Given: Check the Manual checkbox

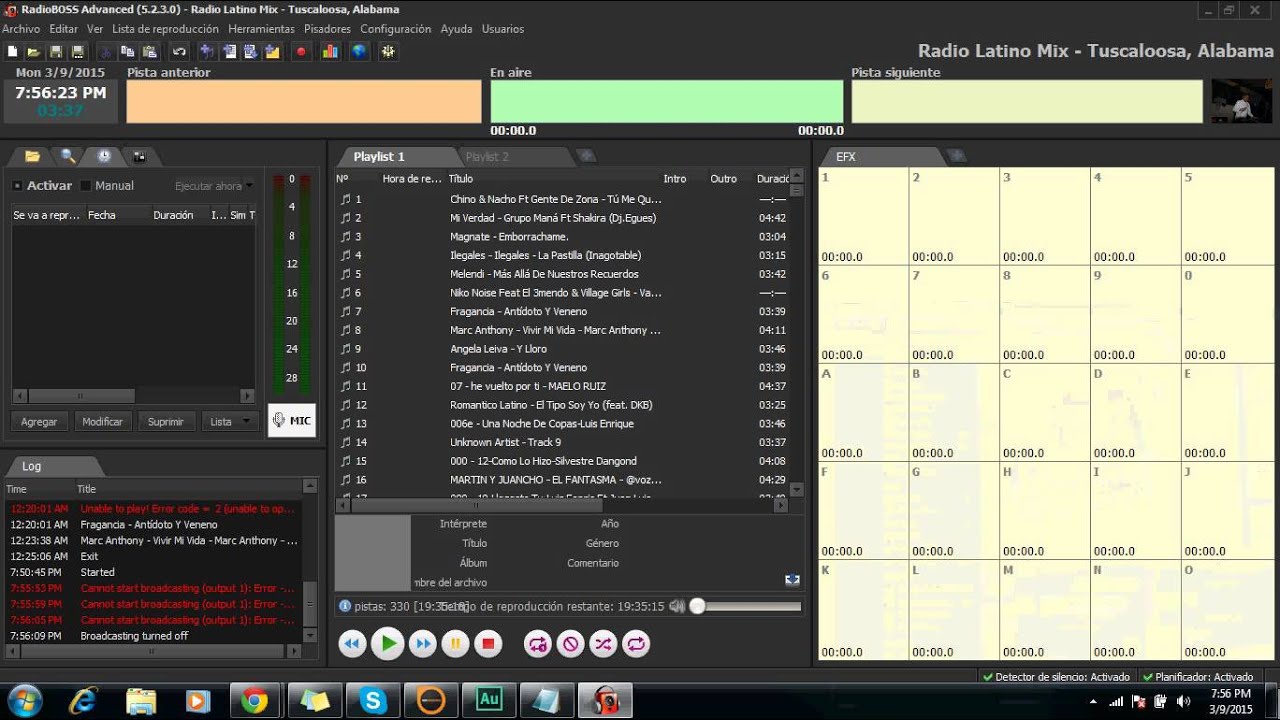Looking at the screenshot, I should (85, 186).
